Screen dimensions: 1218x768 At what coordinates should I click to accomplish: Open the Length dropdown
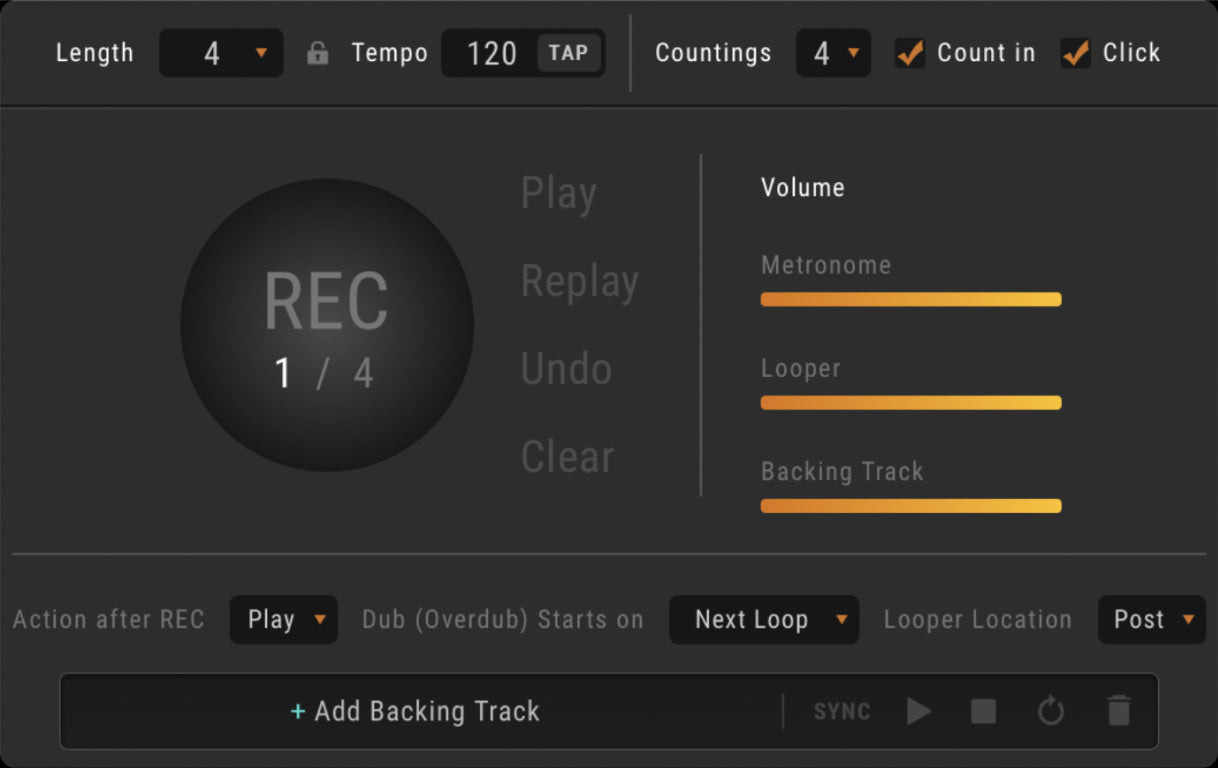point(222,53)
